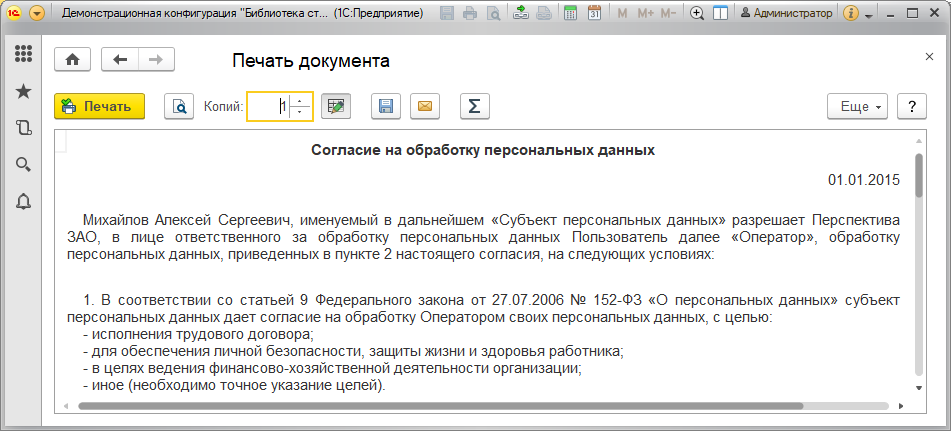This screenshot has height=431, width=951.
Task: Click the horizontal scrollbar thumb
Action: click(x=440, y=406)
